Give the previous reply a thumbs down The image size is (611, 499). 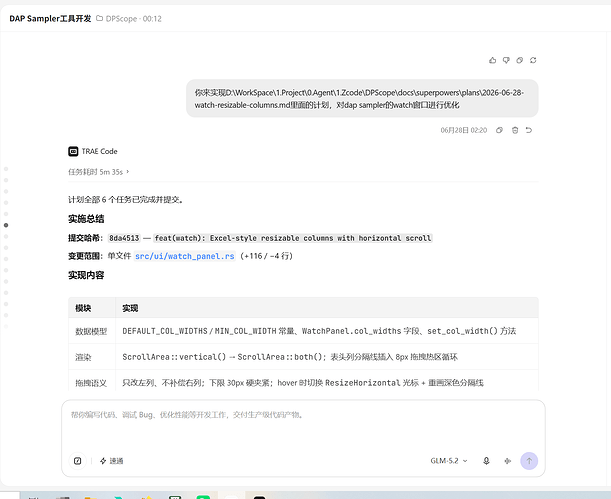[x=506, y=60]
